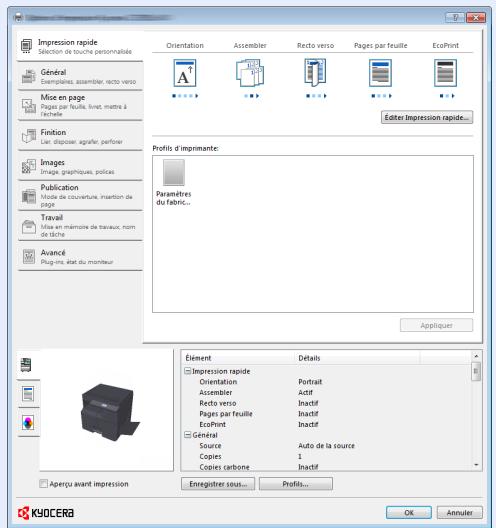
Task: Show the printer device preview icon
Action: 26,365
